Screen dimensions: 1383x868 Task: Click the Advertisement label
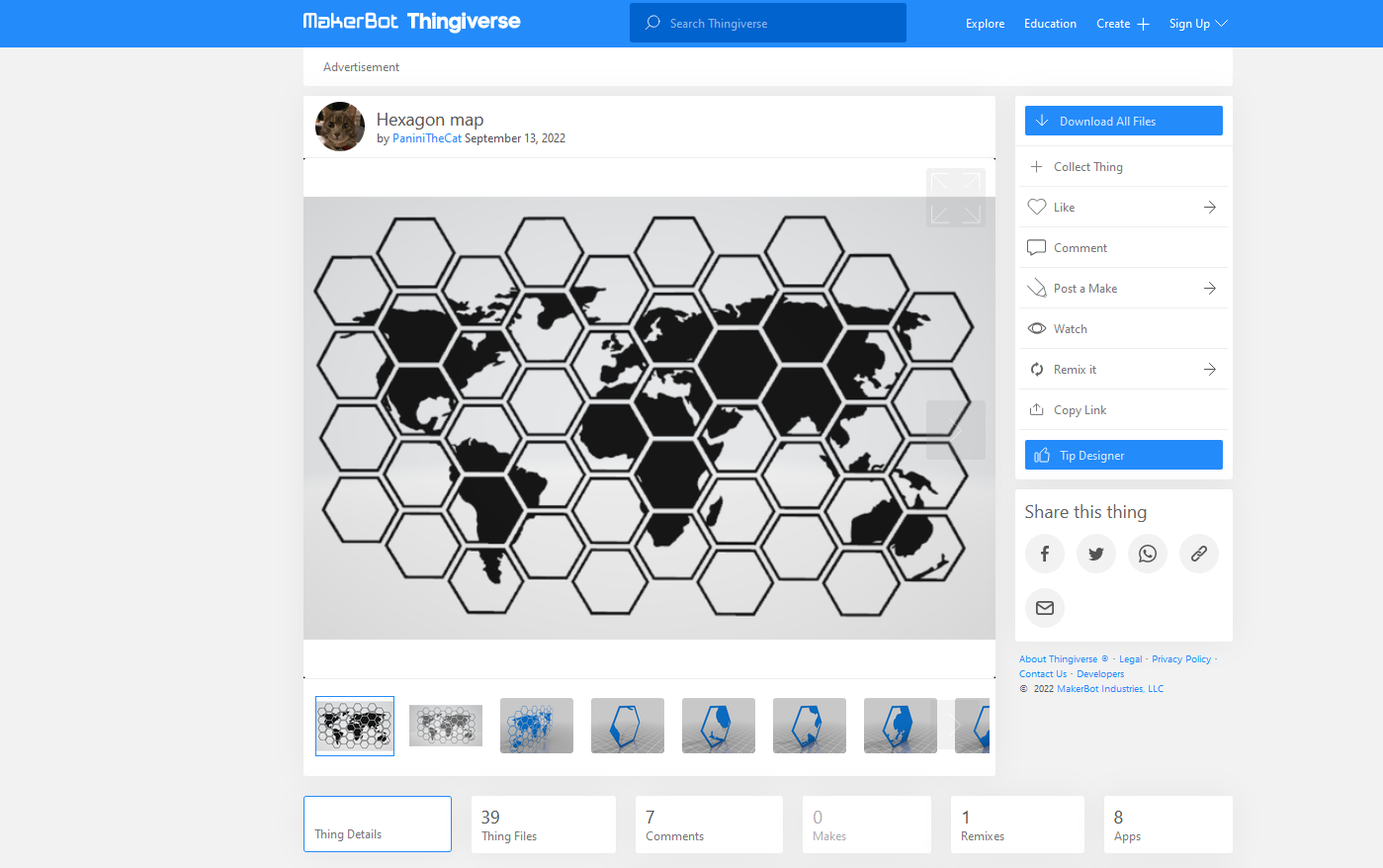click(361, 67)
